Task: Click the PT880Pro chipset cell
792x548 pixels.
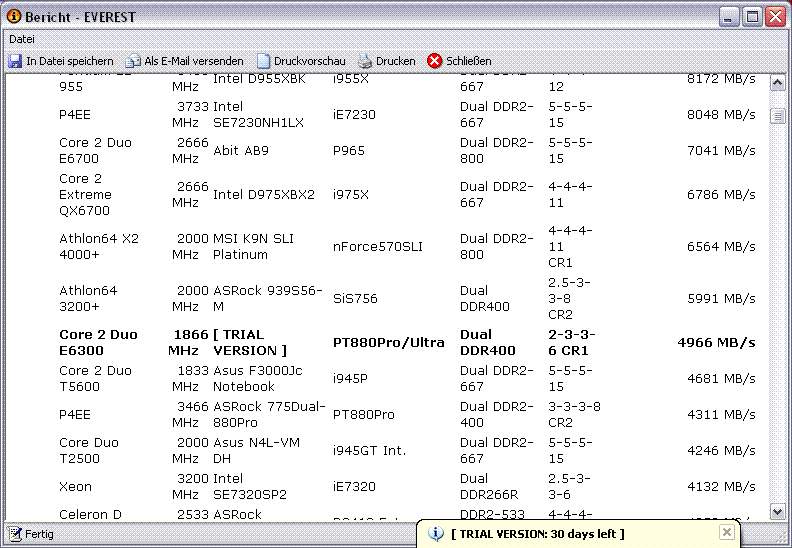Action: pos(364,414)
